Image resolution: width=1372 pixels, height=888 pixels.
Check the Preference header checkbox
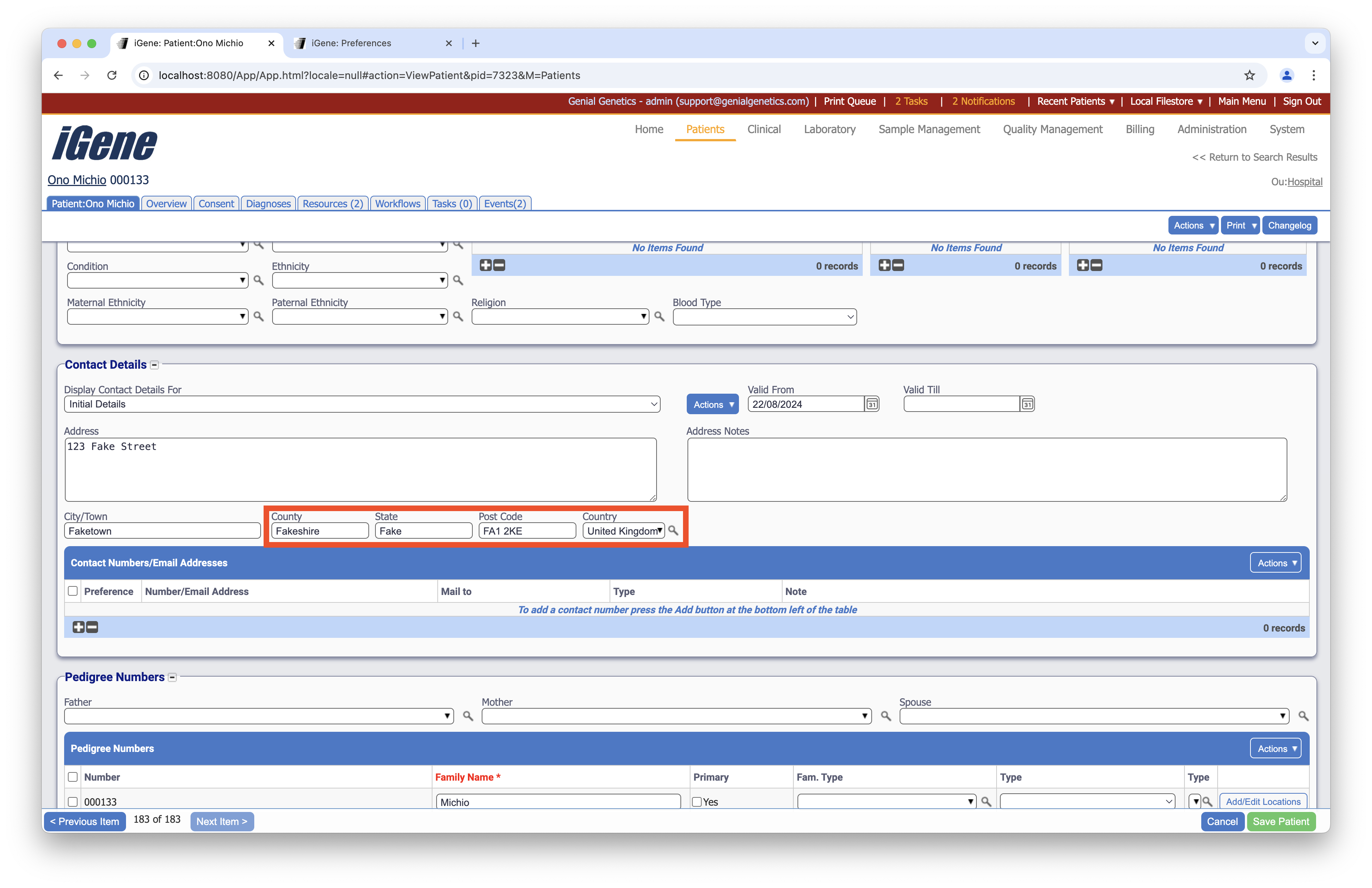point(73,591)
